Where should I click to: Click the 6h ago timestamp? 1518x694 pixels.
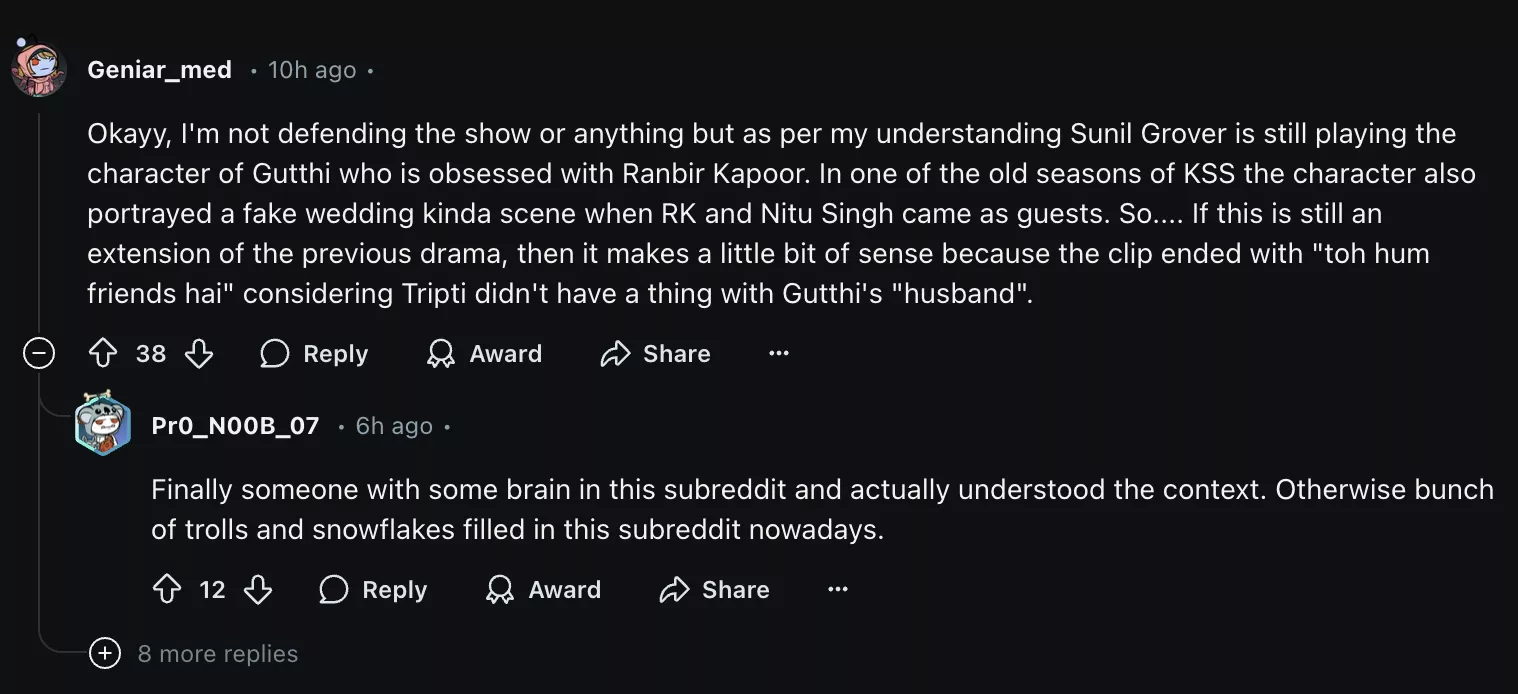pos(394,426)
